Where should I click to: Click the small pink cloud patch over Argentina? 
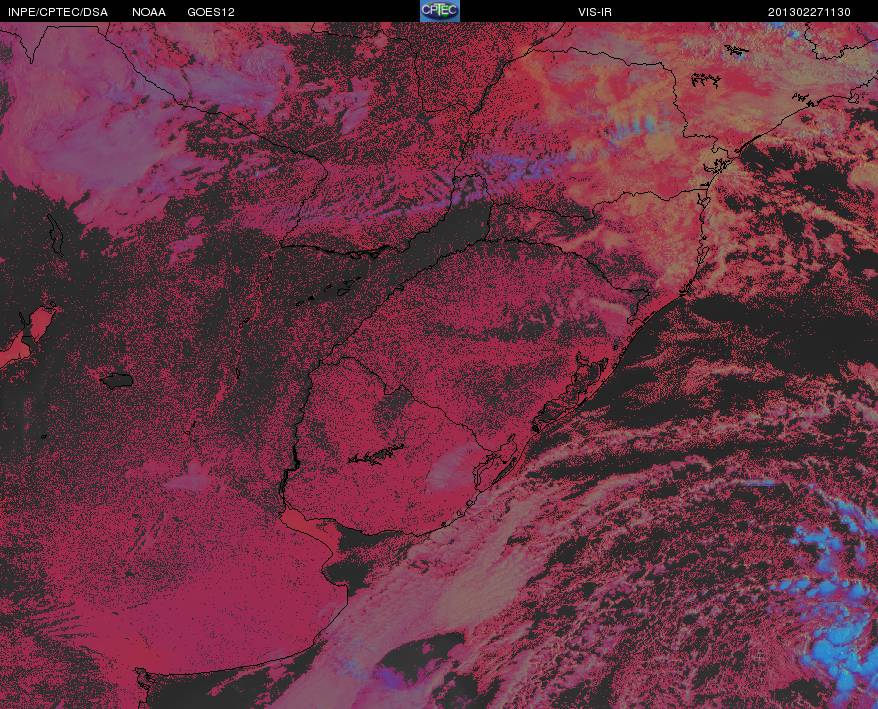pos(192,477)
